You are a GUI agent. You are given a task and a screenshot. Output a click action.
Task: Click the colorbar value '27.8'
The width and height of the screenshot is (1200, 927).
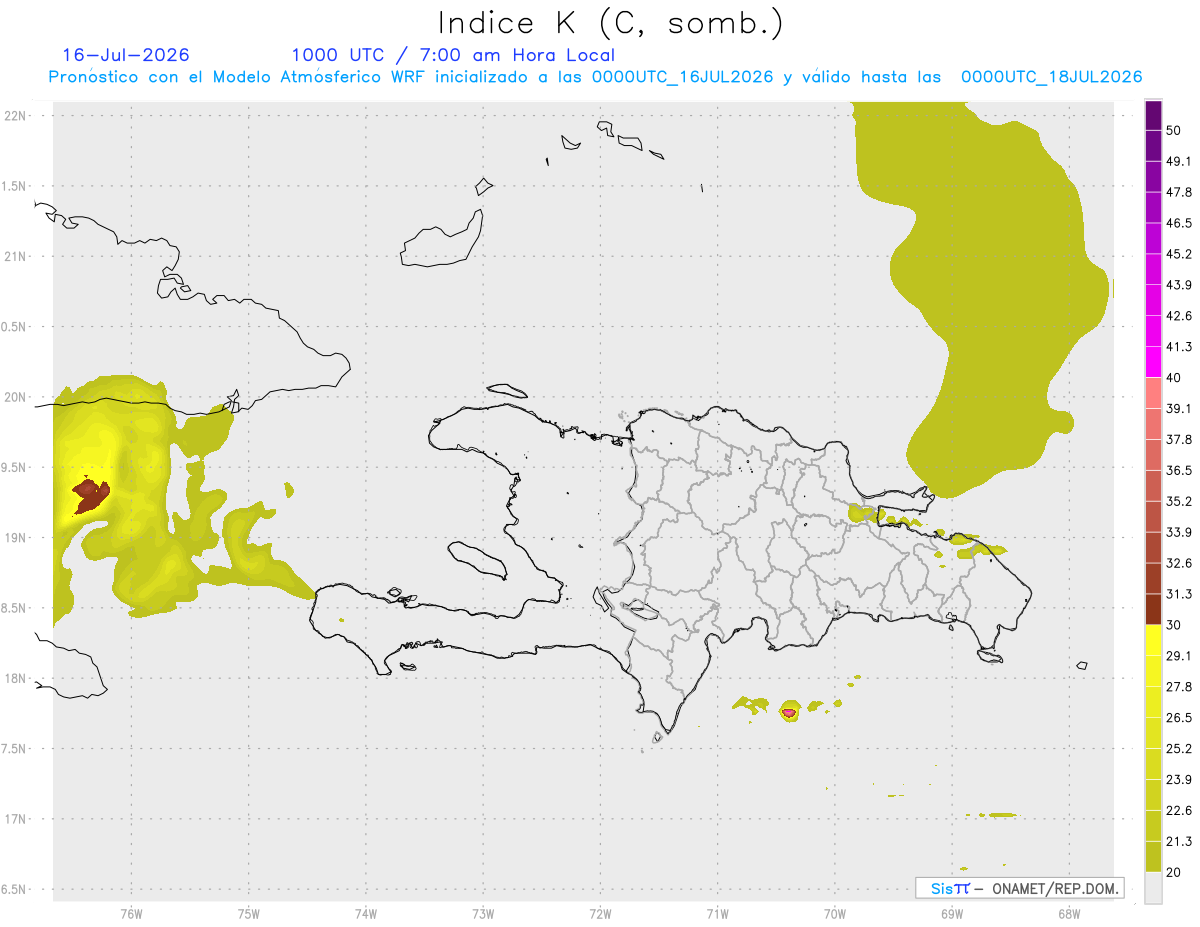[x=1179, y=687]
